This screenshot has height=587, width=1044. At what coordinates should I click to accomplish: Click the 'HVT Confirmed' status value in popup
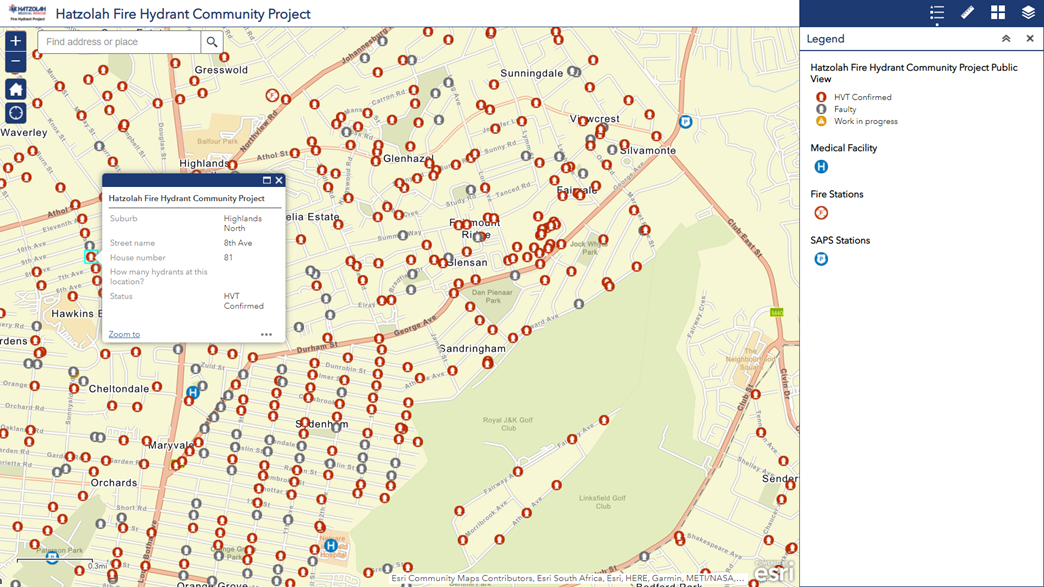244,301
